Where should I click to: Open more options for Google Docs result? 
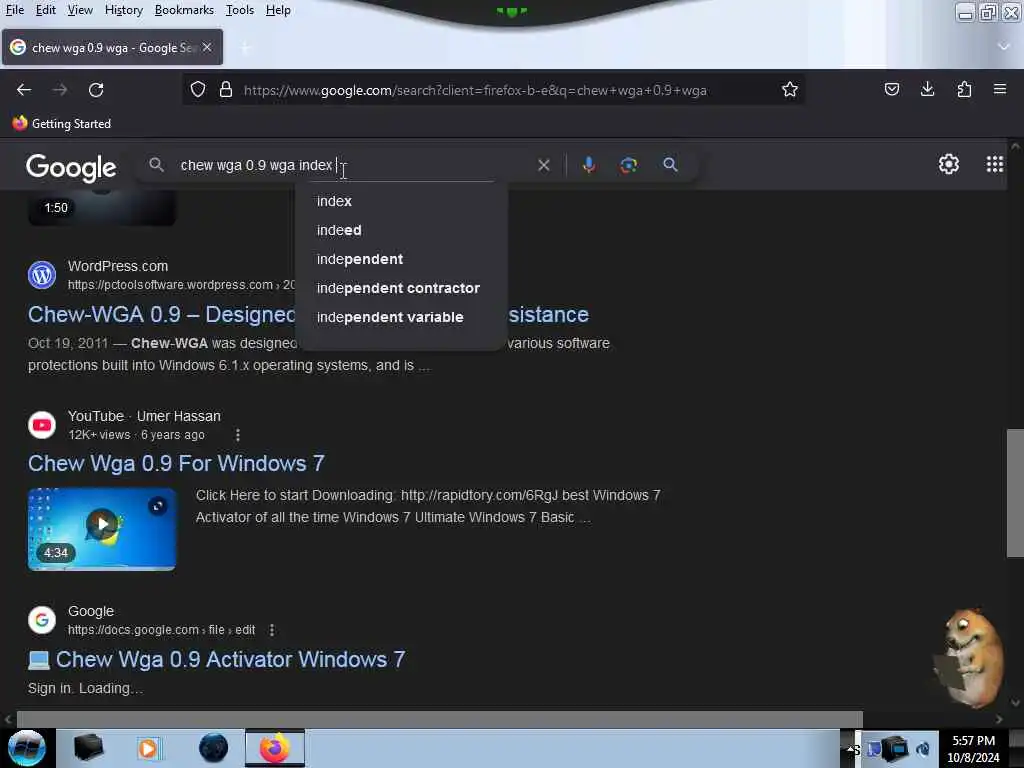[x=272, y=630]
